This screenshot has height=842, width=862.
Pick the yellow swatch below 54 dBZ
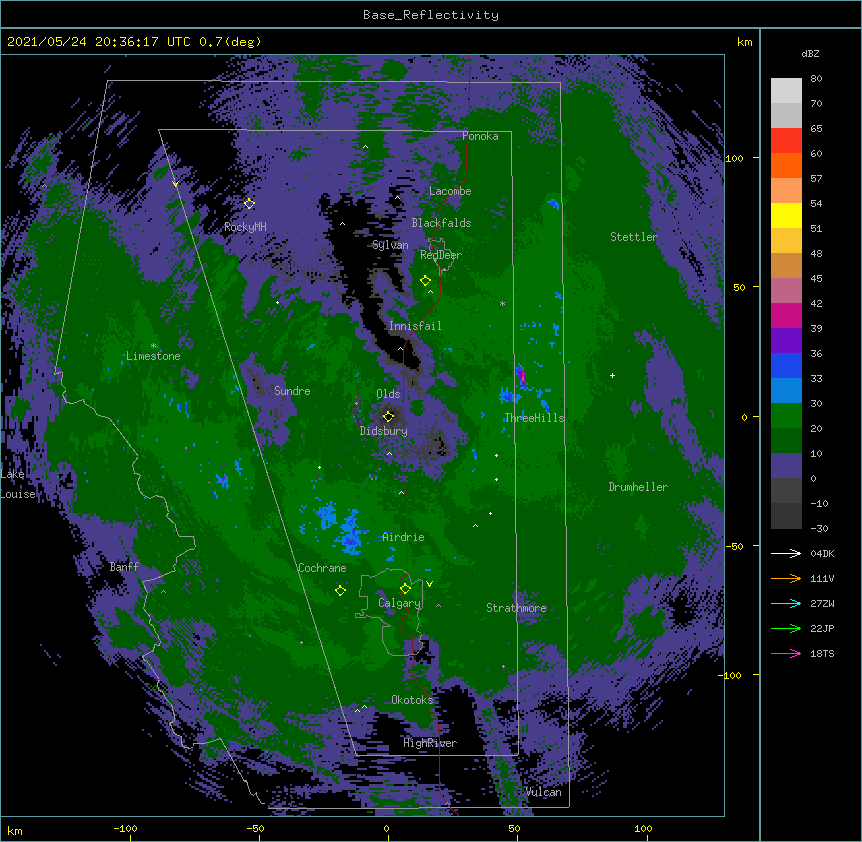tap(786, 215)
